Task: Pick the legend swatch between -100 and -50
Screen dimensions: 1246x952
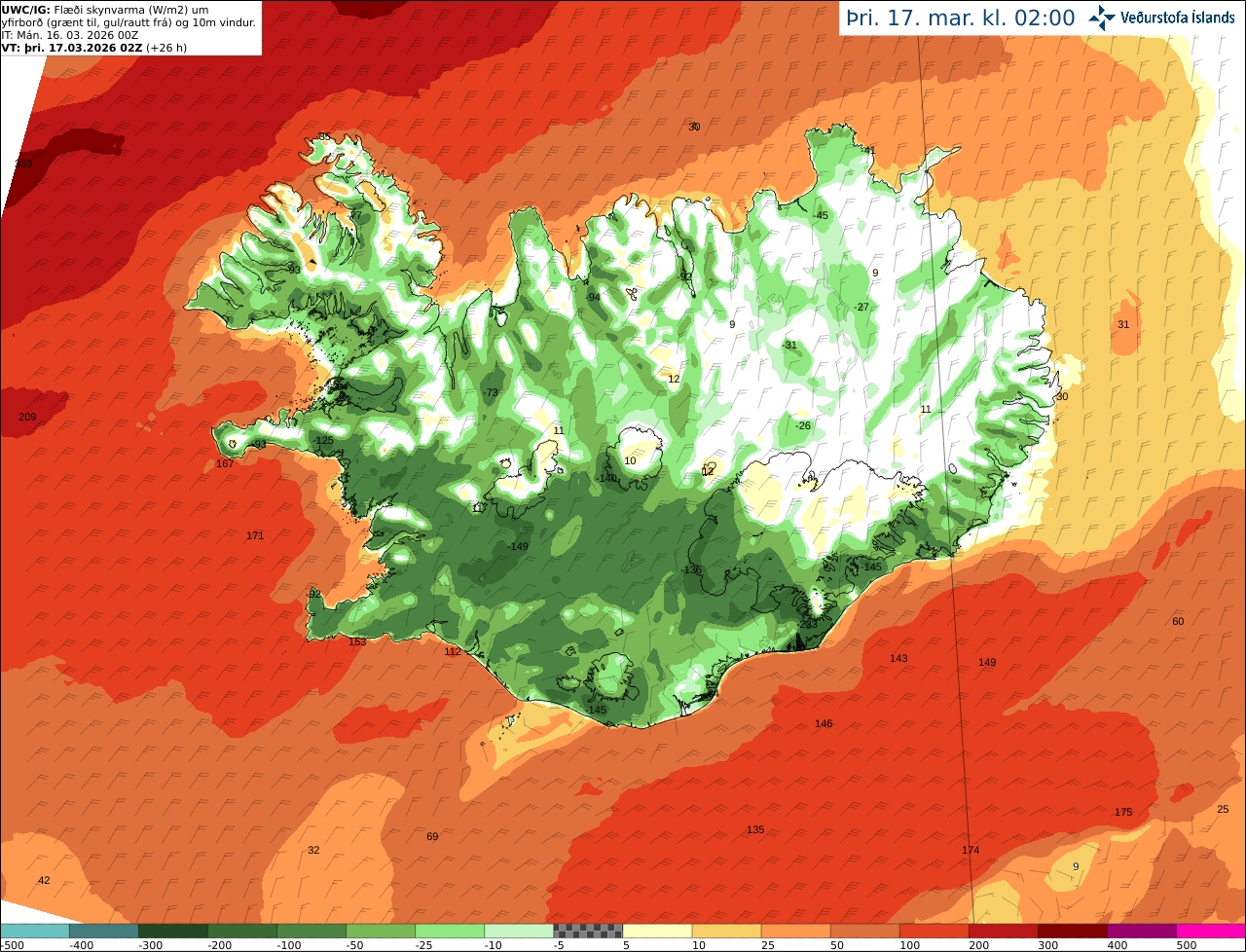Action: click(x=311, y=931)
